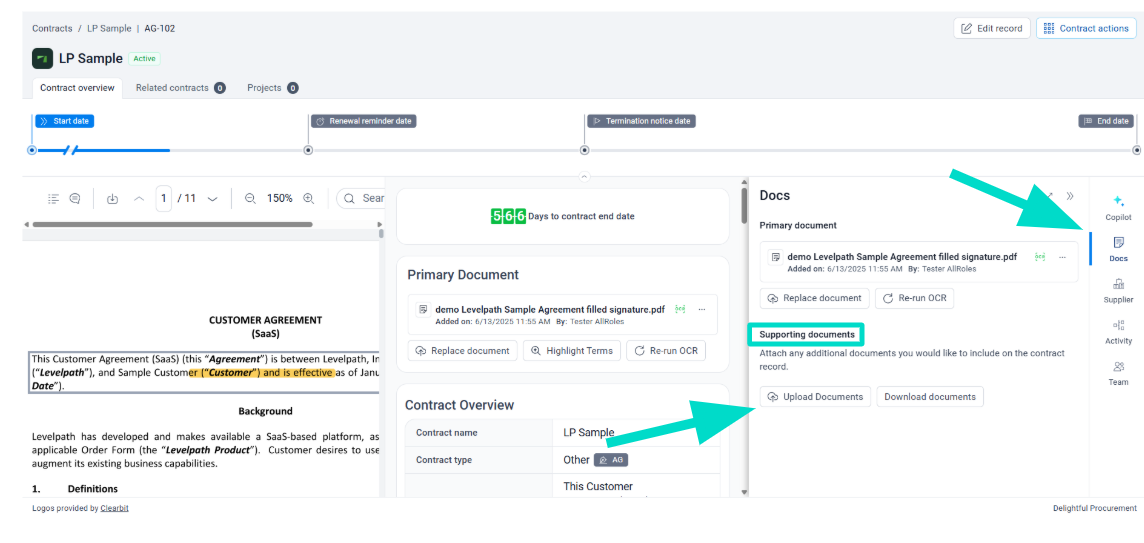Click the Upload Documents button
This screenshot has width=1144, height=543.
pos(815,397)
